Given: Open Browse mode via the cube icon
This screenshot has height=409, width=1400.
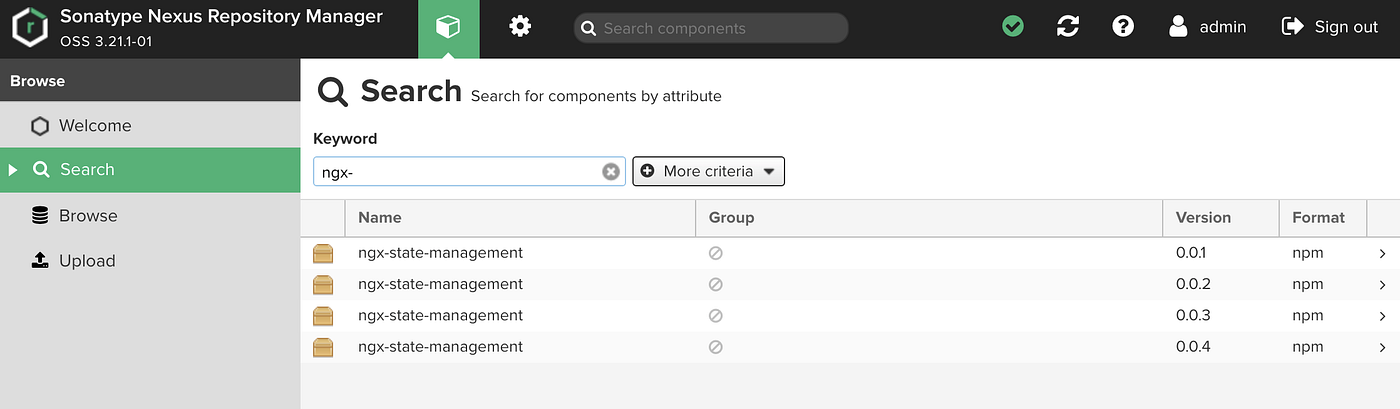Looking at the screenshot, I should click(x=448, y=28).
